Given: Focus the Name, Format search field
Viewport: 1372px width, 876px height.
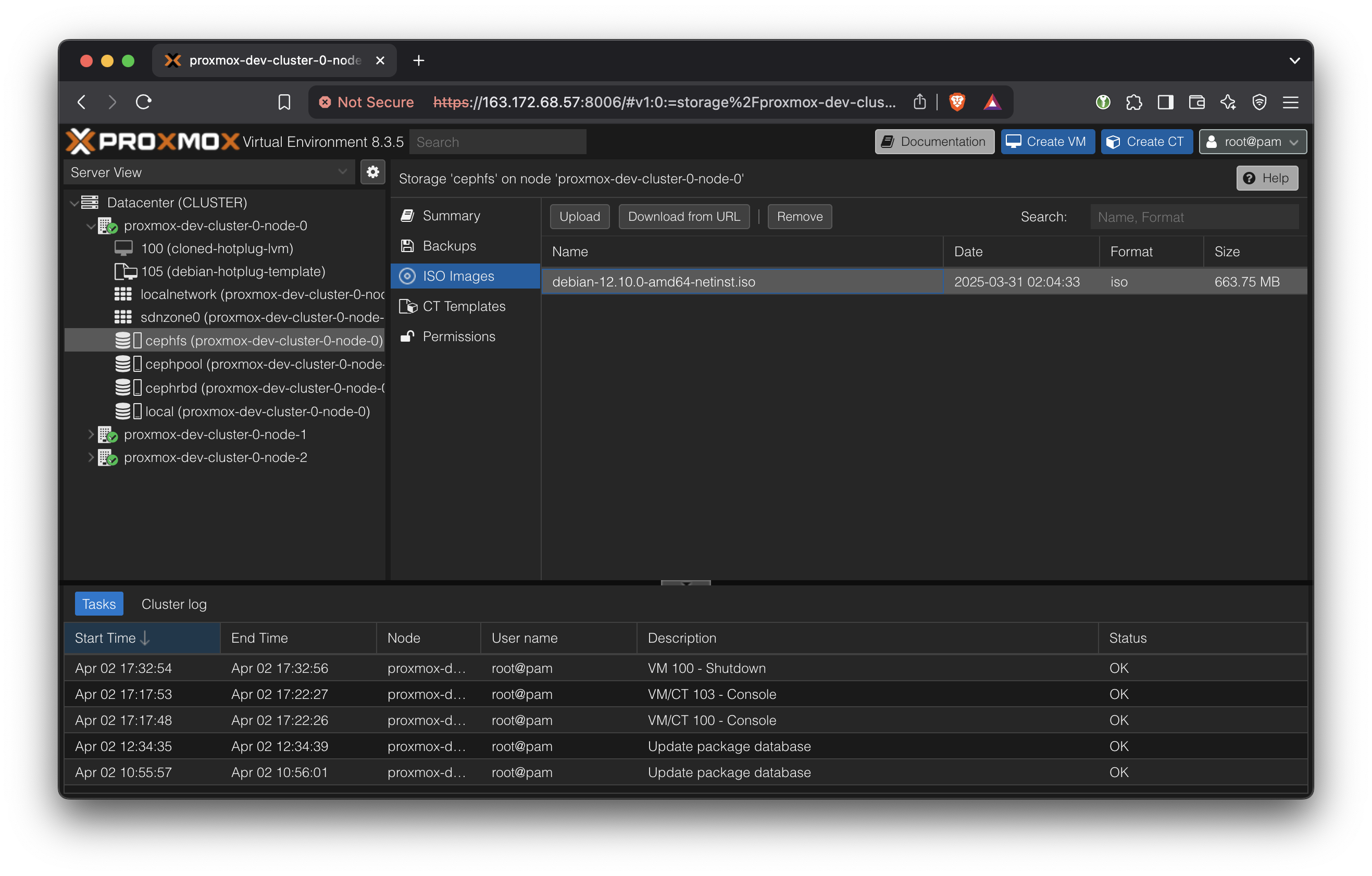Looking at the screenshot, I should pyautogui.click(x=1194, y=217).
